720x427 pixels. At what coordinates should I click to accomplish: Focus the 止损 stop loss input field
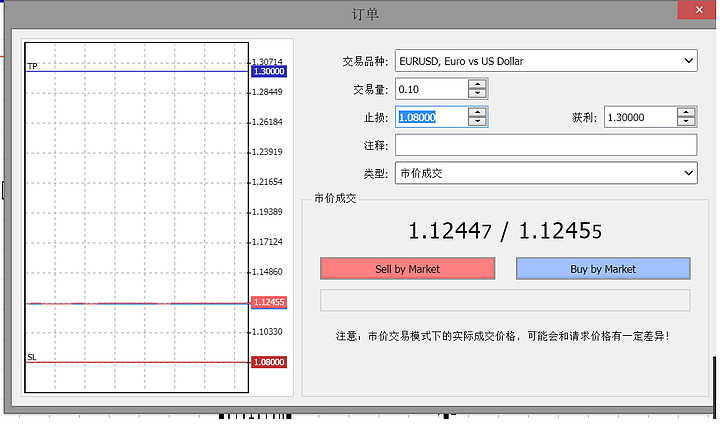coord(431,117)
